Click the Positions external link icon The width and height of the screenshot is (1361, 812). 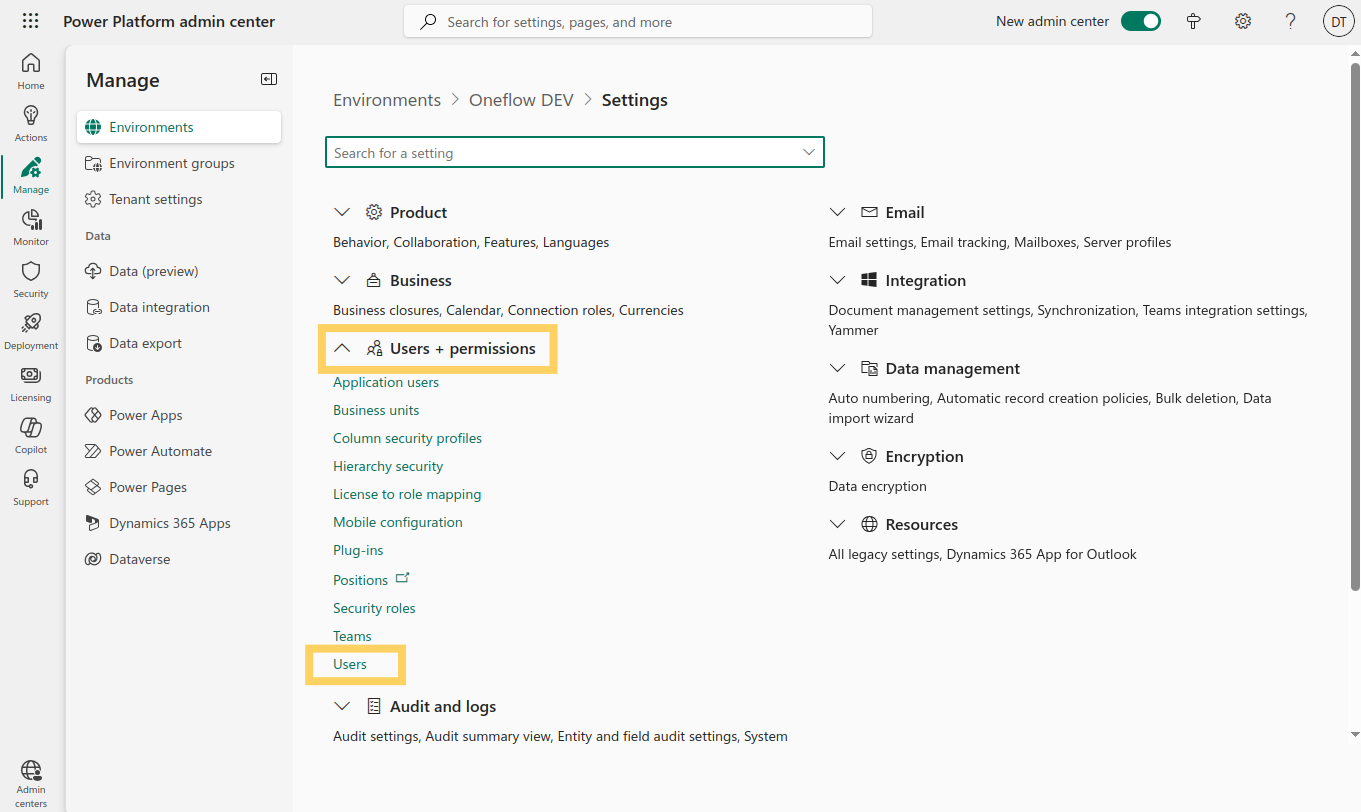403,578
